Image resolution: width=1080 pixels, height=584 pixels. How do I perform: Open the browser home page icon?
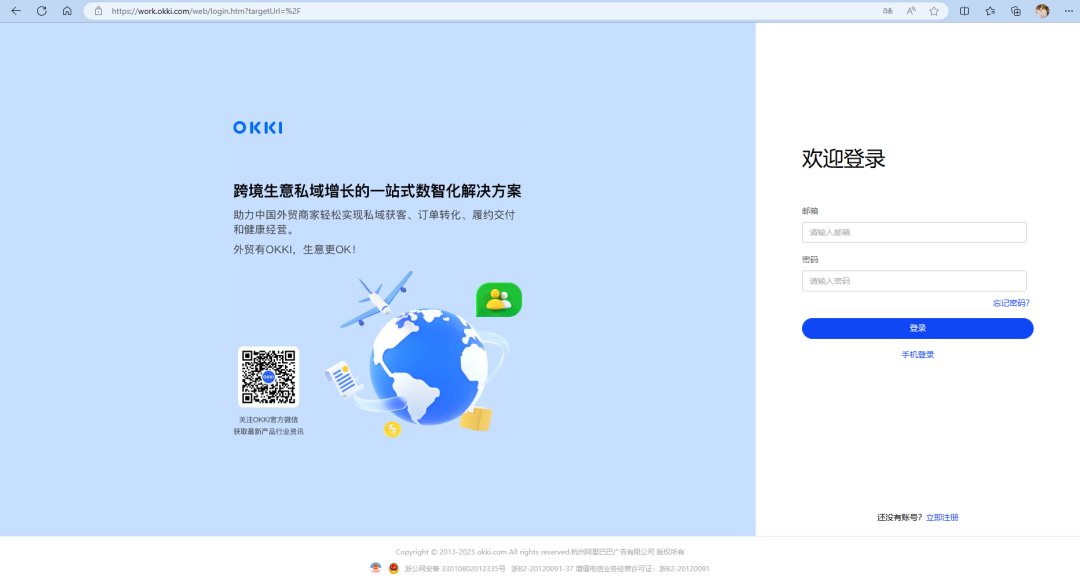click(x=67, y=11)
